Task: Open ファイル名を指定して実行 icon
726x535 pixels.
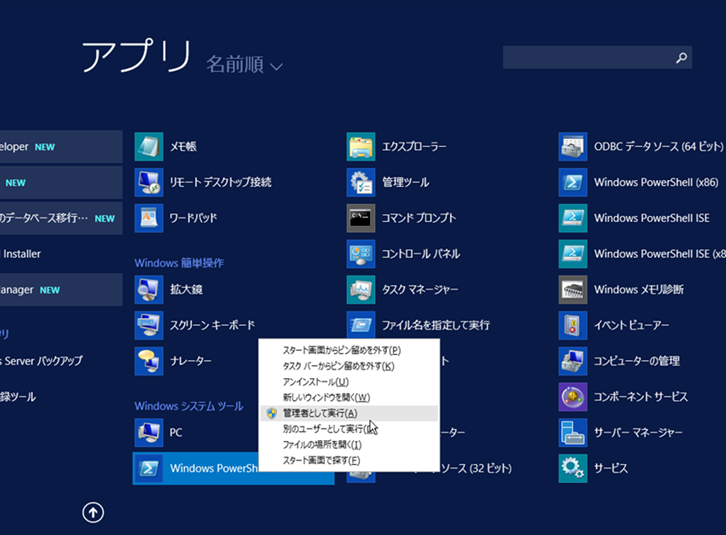Action: (361, 325)
